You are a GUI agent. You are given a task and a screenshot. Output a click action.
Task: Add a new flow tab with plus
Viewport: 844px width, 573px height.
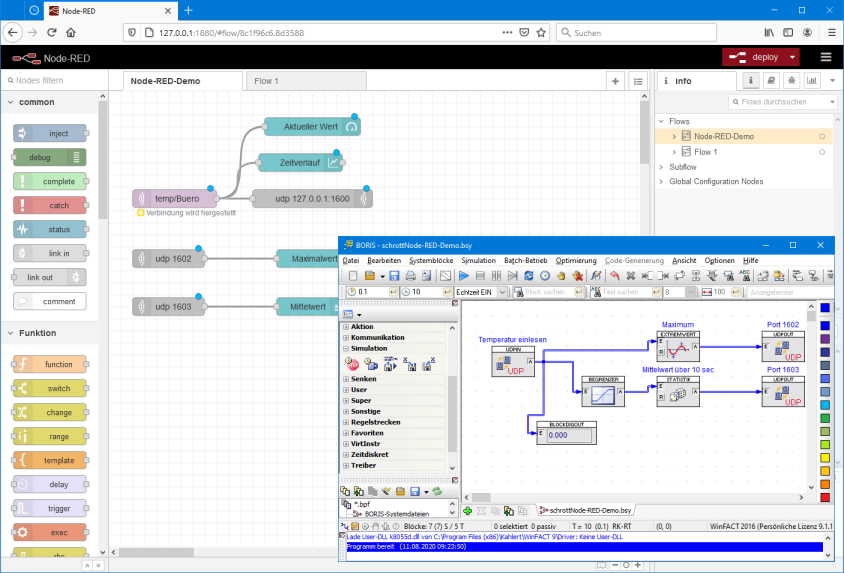pos(615,81)
